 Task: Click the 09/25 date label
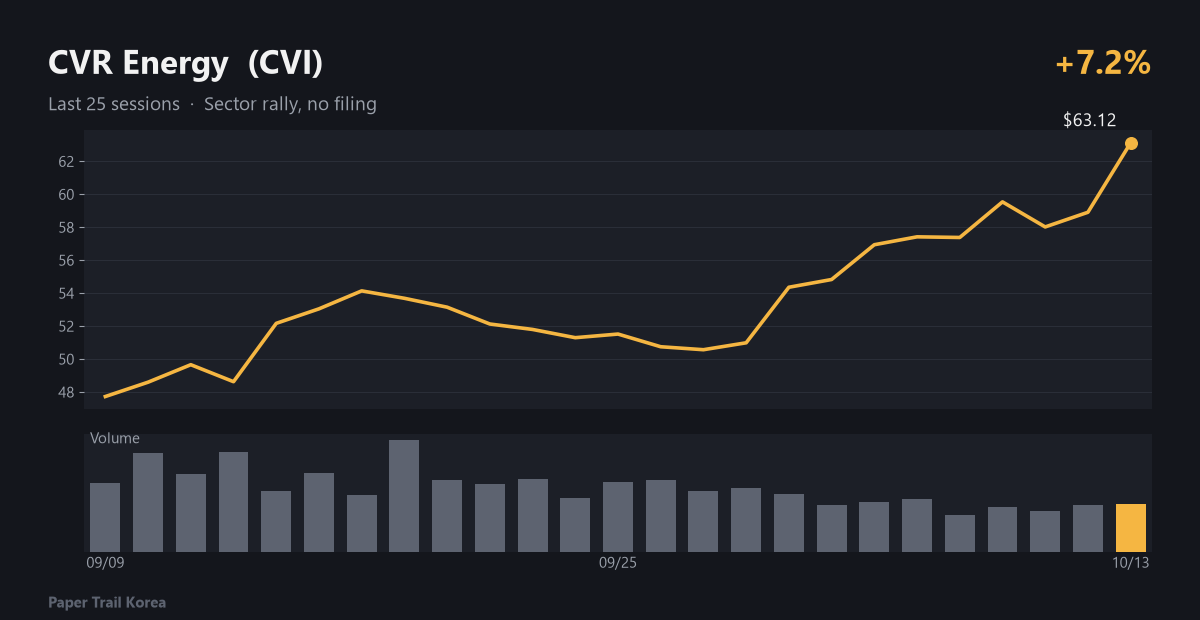pyautogui.click(x=618, y=563)
